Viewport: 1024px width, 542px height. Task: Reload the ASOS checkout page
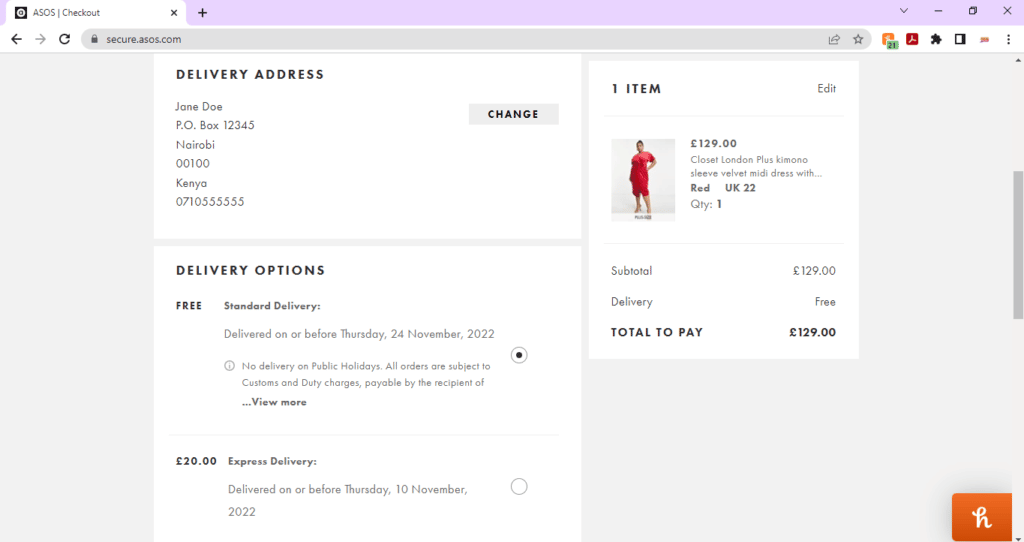click(64, 39)
